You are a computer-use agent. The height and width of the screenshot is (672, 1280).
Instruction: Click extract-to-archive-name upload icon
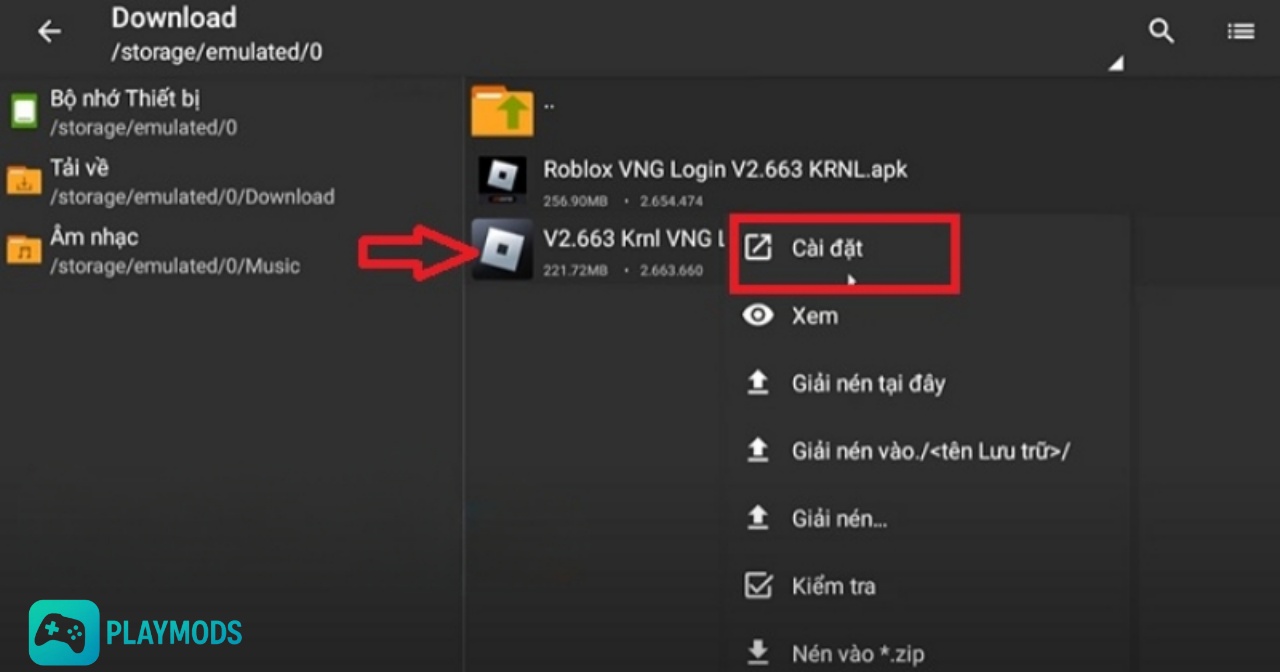click(x=759, y=450)
